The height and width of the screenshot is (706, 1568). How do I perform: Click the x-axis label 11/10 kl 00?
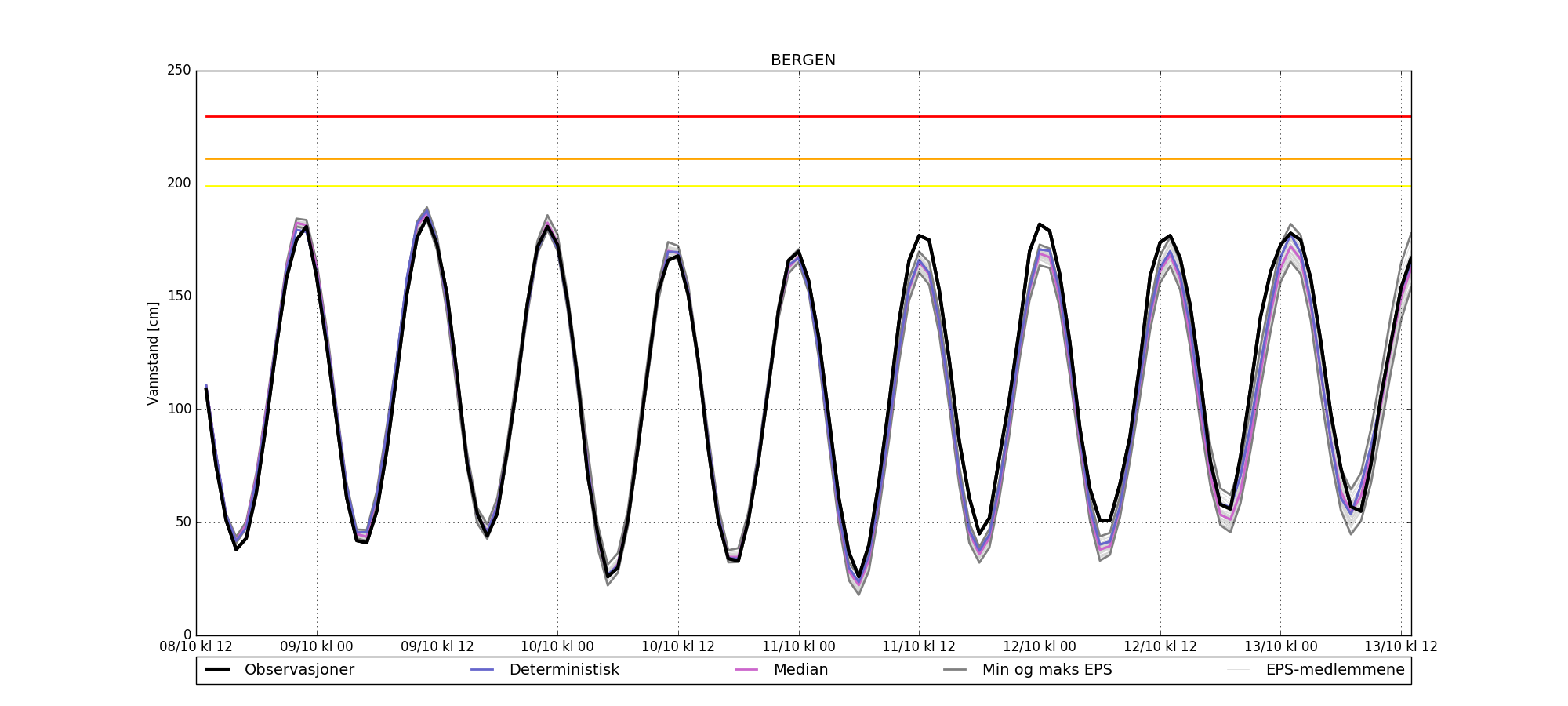tap(799, 647)
